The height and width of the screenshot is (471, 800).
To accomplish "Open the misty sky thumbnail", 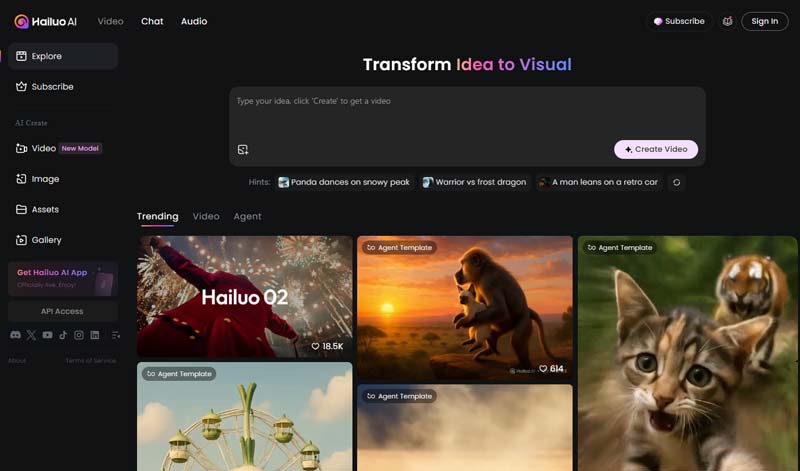I will click(465, 428).
